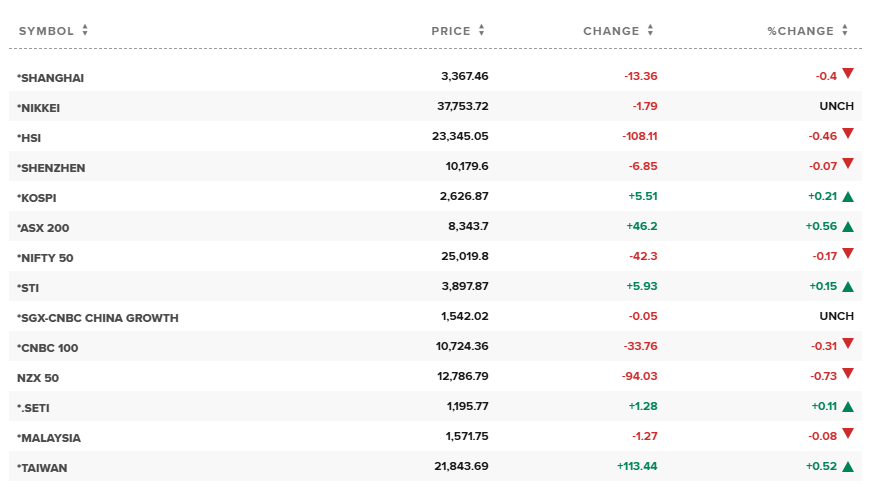The image size is (880, 502).
Task: Click the *CNBC 100 row change value
Action: tap(639, 347)
